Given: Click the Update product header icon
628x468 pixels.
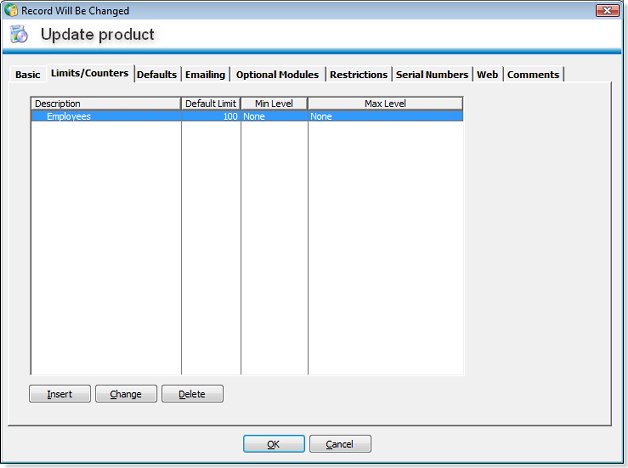Looking at the screenshot, I should coord(19,35).
